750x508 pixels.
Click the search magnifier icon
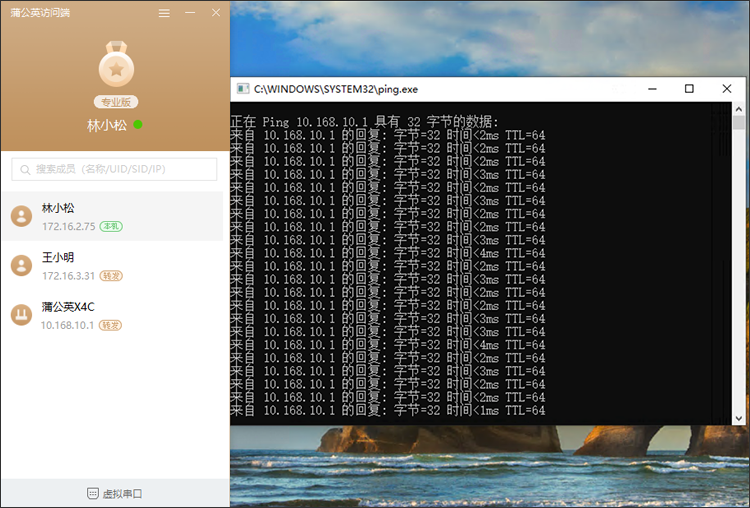click(x=25, y=170)
